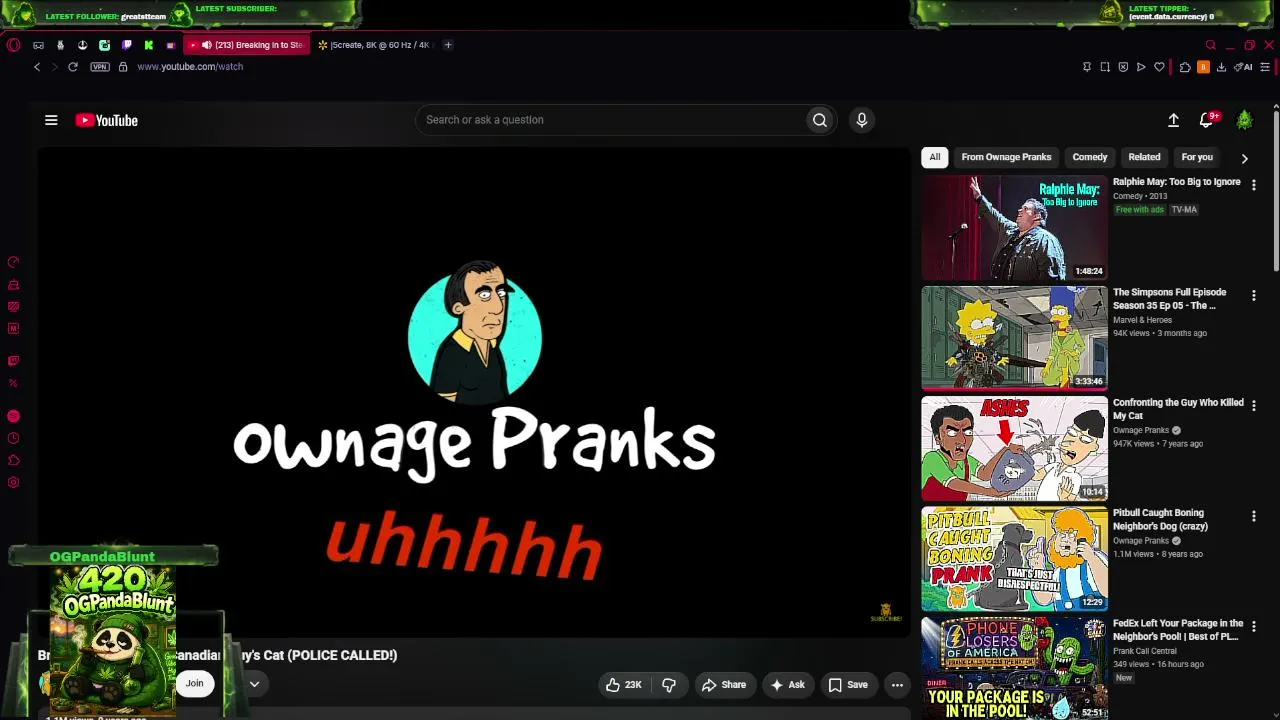Open the Ask AI button
Screen dimensions: 1280x720
point(787,685)
